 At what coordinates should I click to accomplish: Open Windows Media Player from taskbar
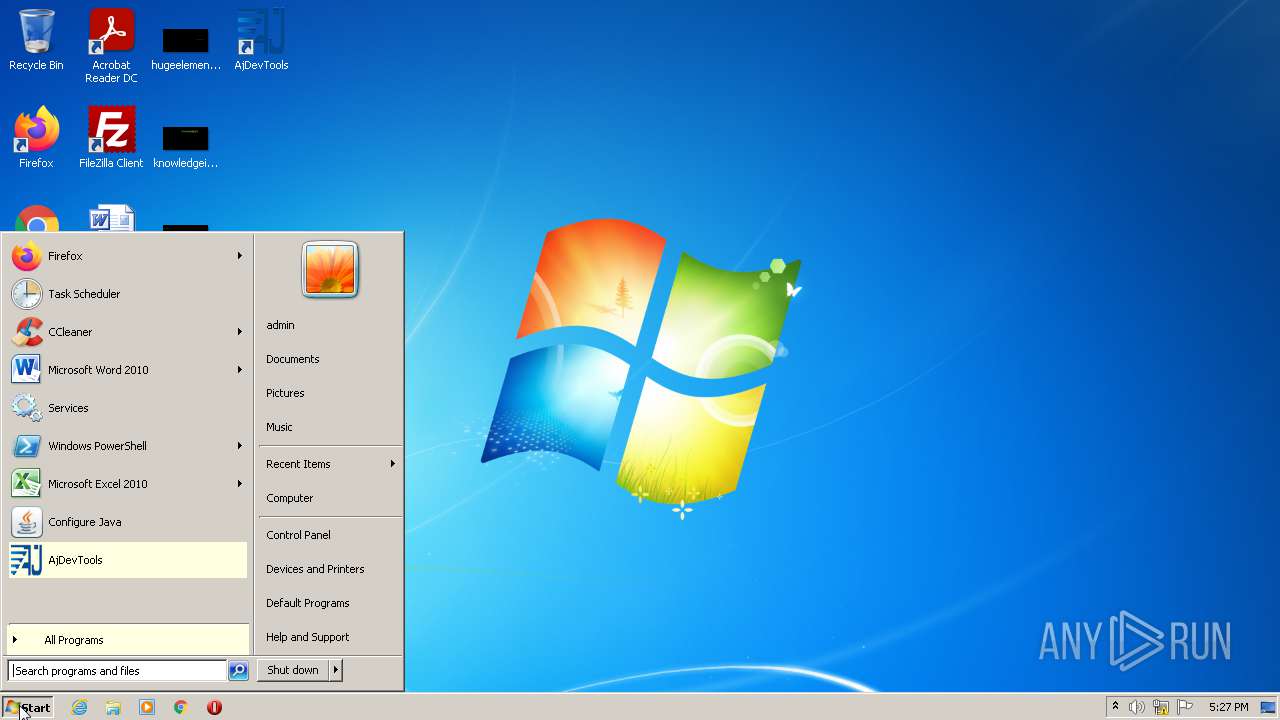(x=147, y=707)
